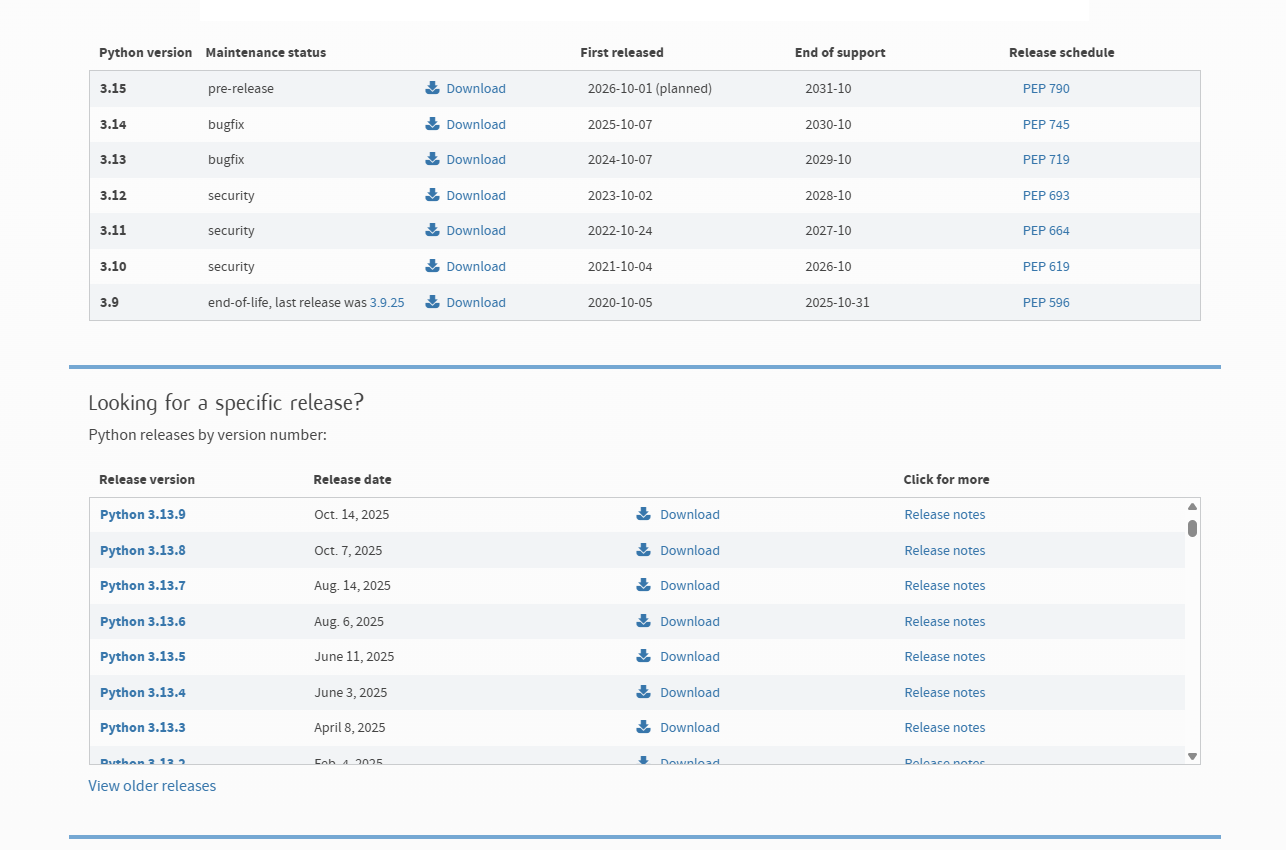
Task: Click the bold "3.12" version cell
Action: (113, 196)
